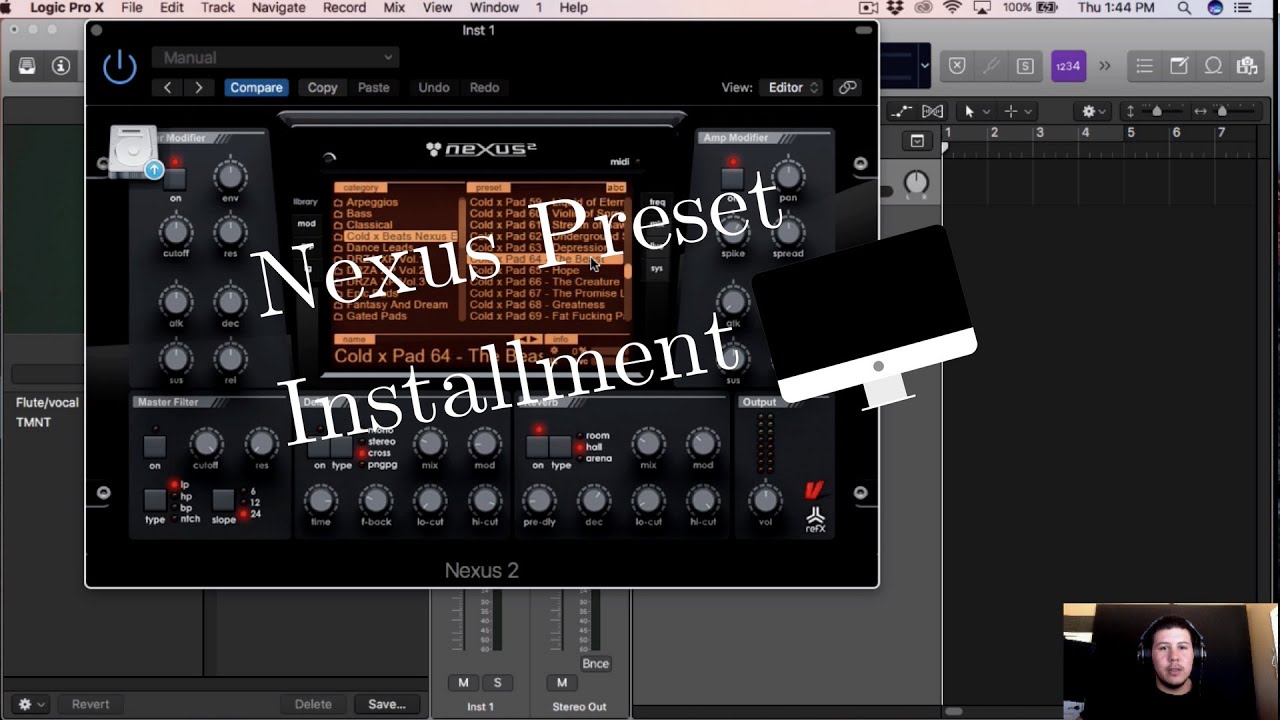Go to the previous plugin setting arrow
This screenshot has width=1280, height=720.
pyautogui.click(x=167, y=87)
